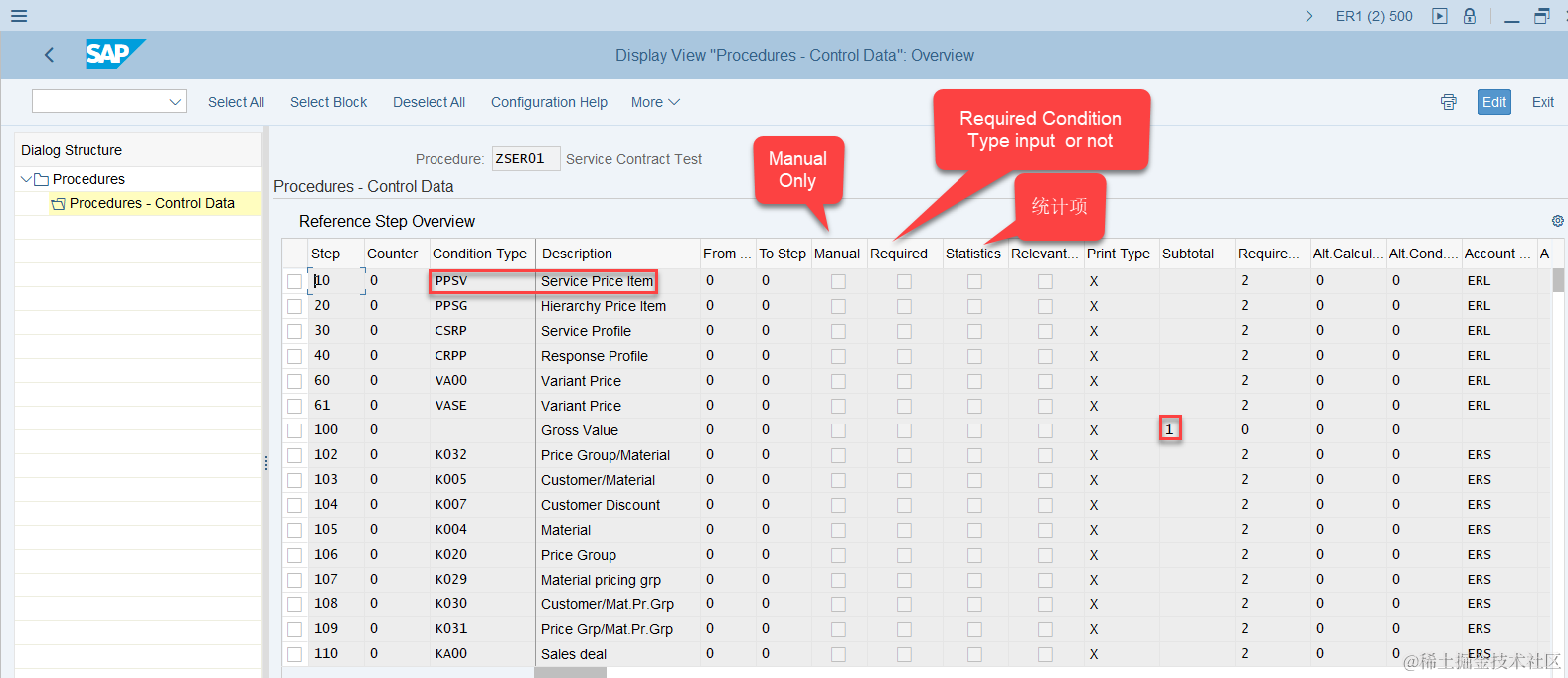Click the Condition Type column header
Viewport: 1568px width, 678px height.
pos(481,254)
